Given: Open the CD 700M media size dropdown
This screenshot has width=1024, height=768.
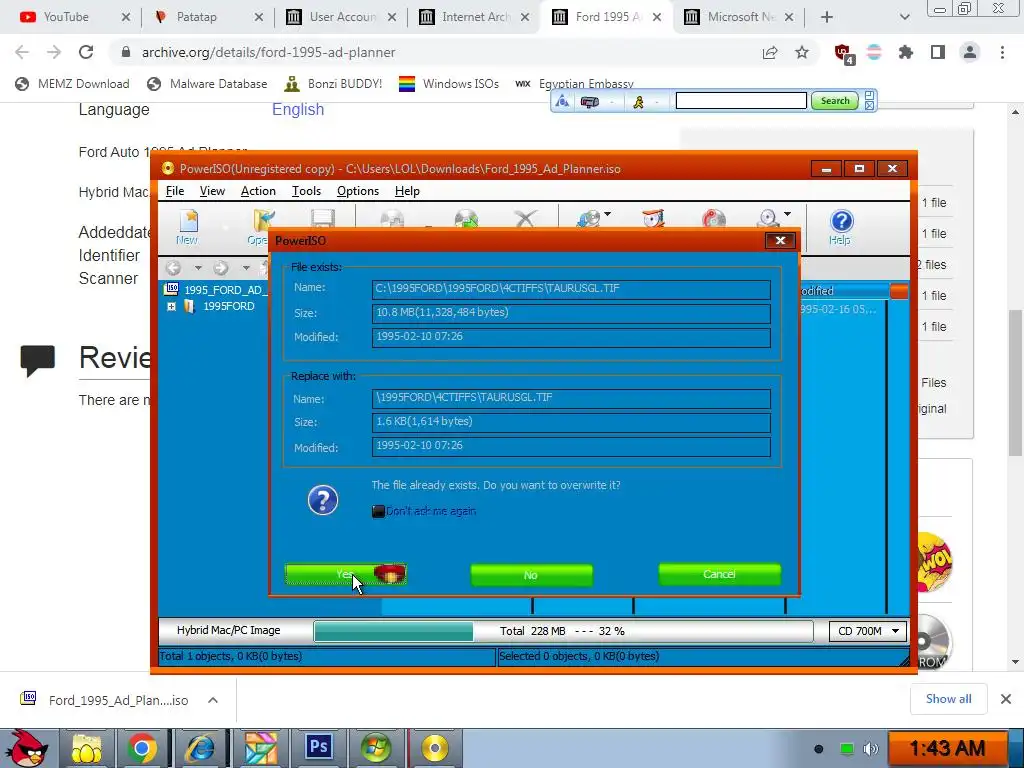Looking at the screenshot, I should pos(869,631).
